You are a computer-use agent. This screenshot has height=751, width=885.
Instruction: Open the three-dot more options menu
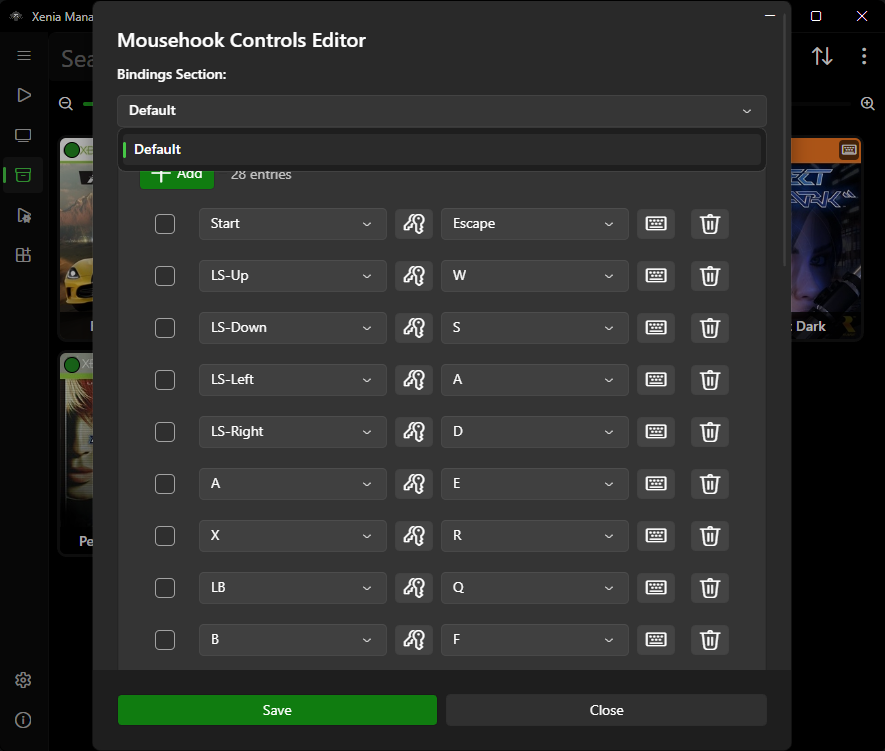864,56
